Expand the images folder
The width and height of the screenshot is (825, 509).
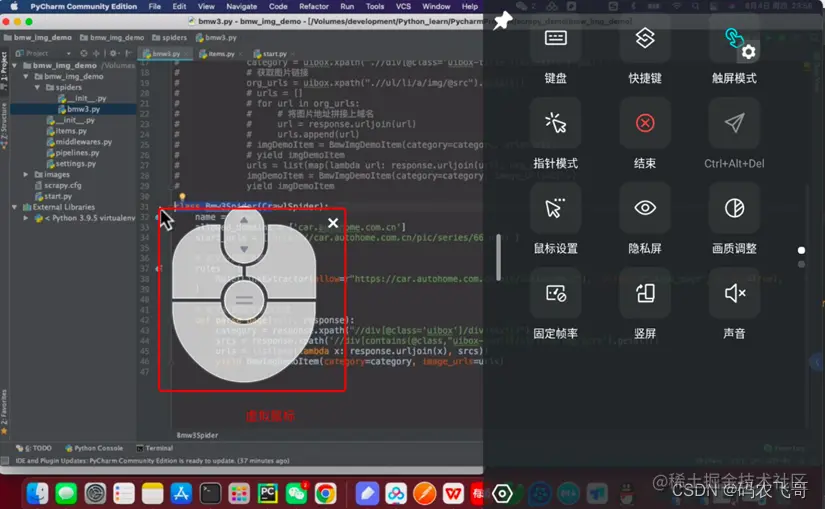pos(26,174)
